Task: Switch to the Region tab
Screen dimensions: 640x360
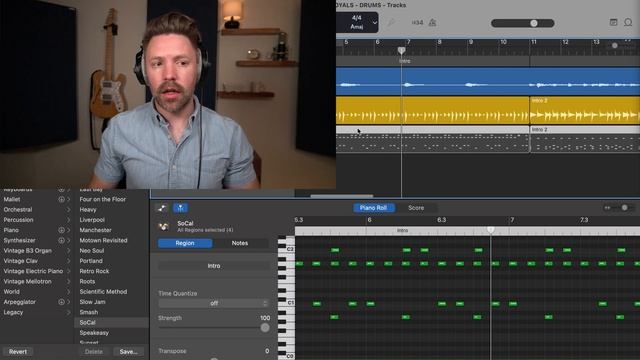Action: click(185, 243)
